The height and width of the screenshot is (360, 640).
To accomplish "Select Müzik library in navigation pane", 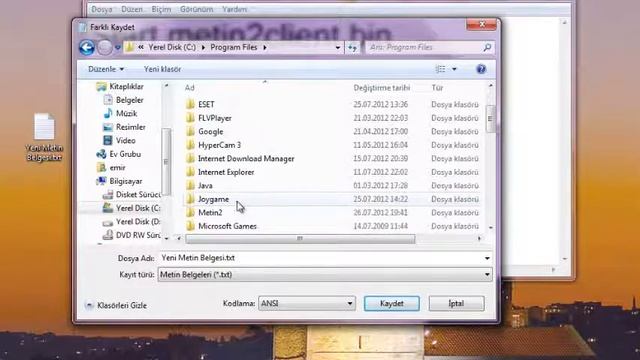I will [126, 113].
